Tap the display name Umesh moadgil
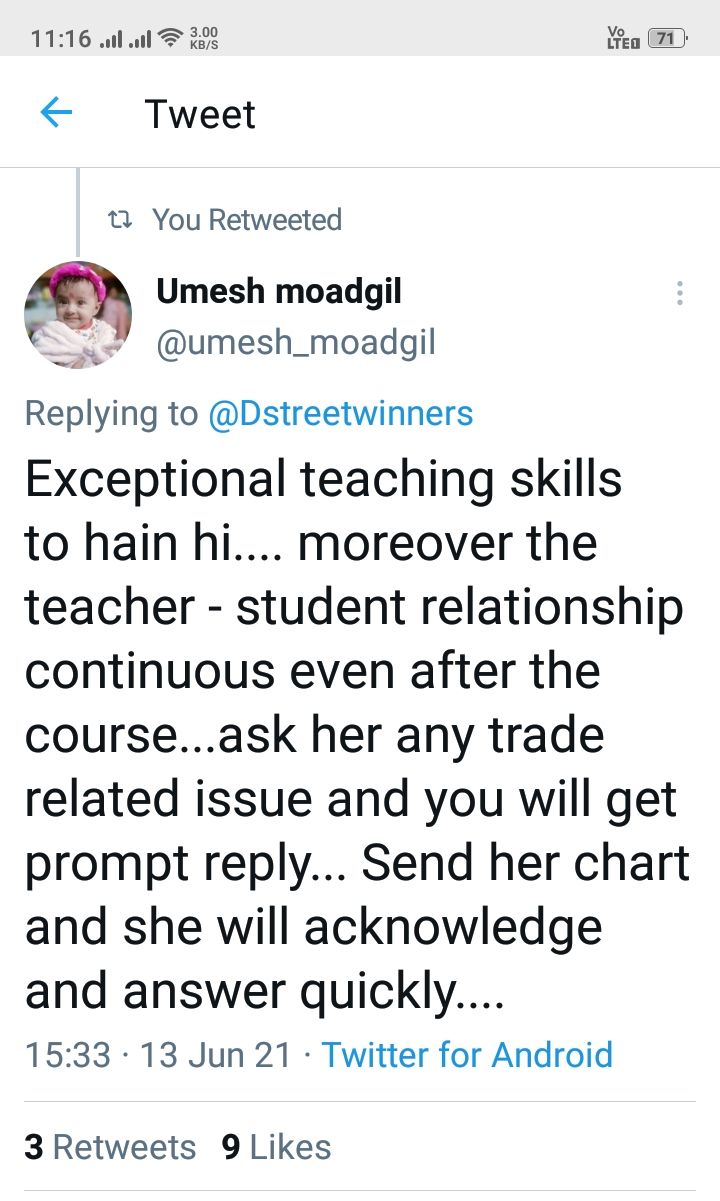The image size is (720, 1201). (279, 292)
